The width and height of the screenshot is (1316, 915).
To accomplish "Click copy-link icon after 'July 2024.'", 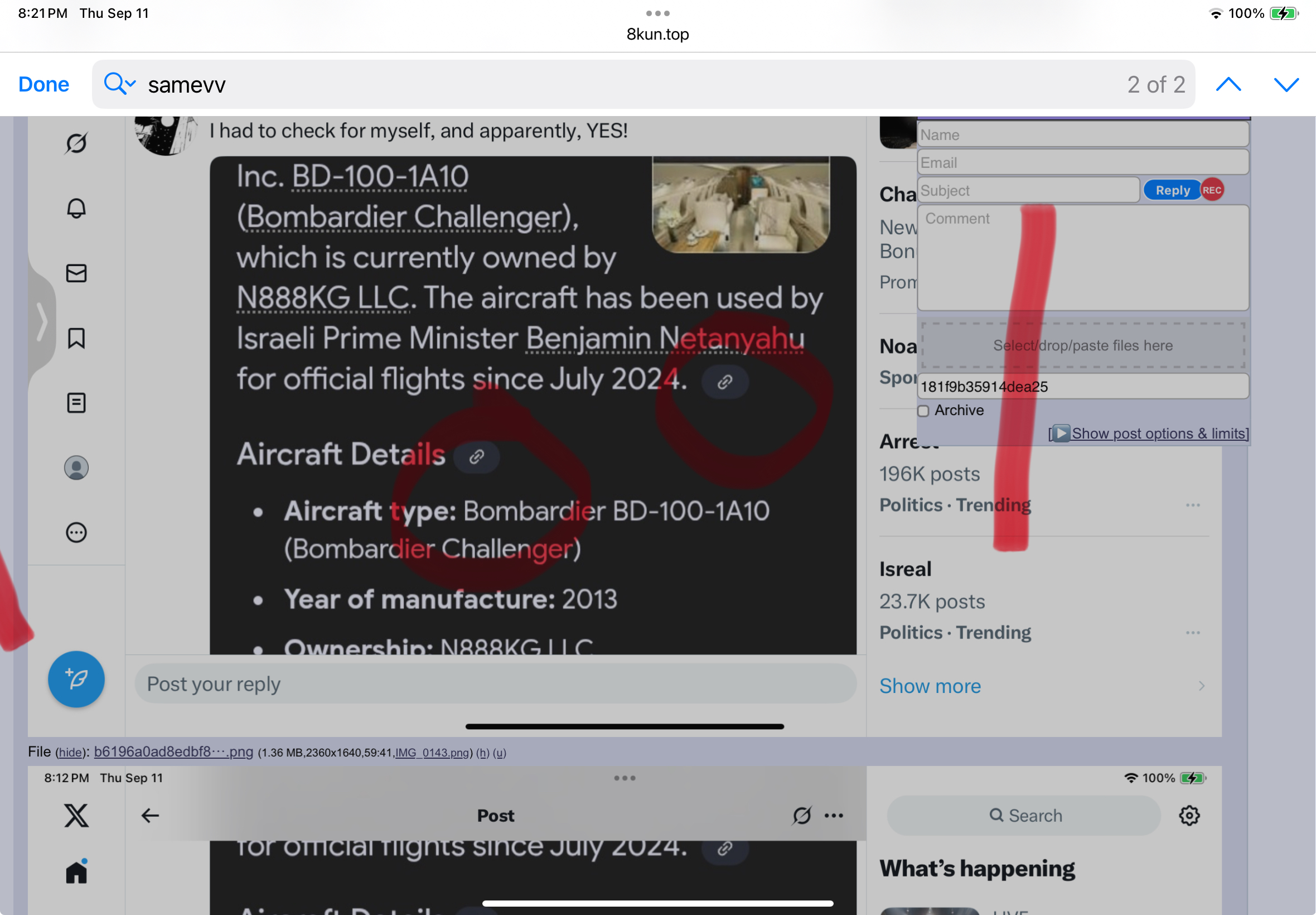I will [725, 382].
